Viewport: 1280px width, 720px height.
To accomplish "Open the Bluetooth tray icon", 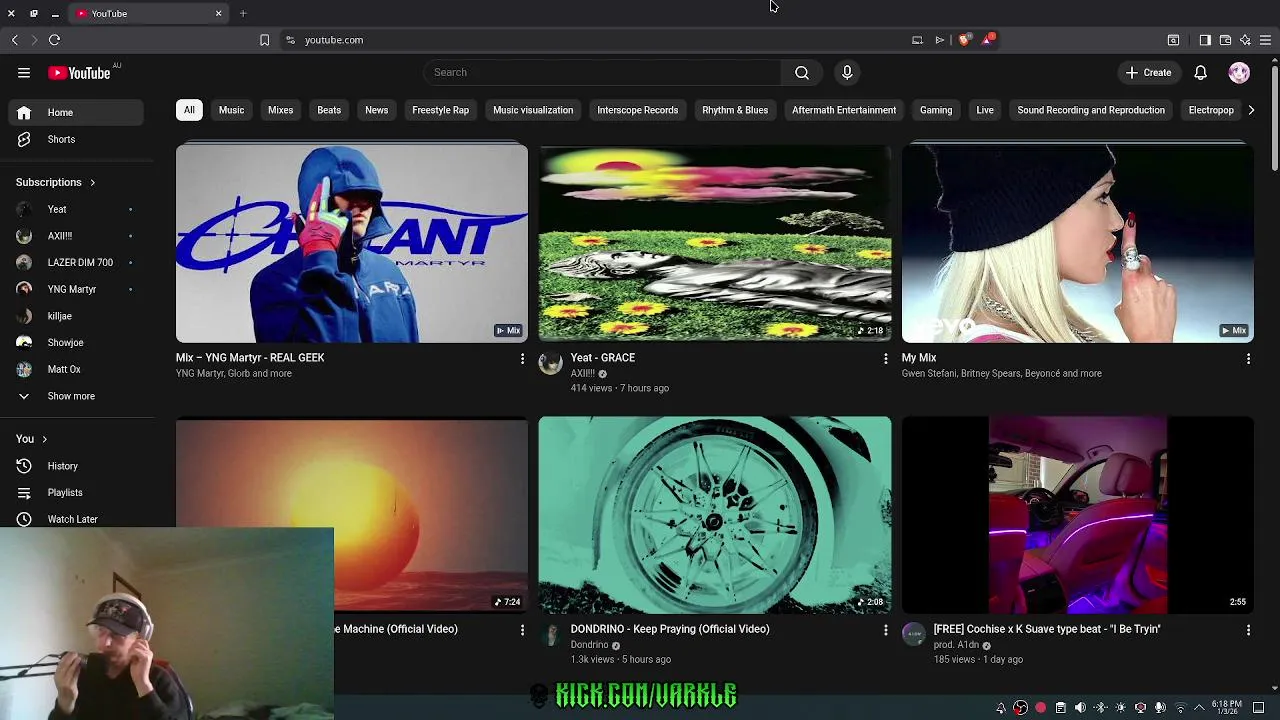I will (1100, 708).
